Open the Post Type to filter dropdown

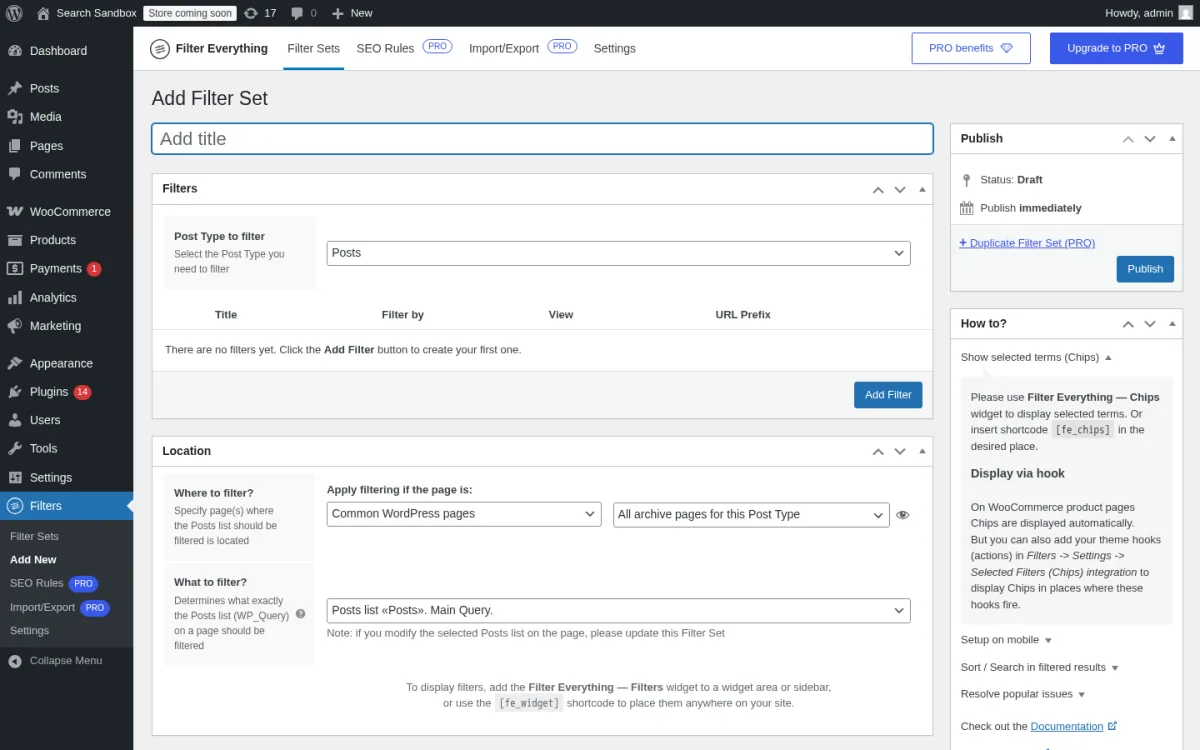point(619,253)
